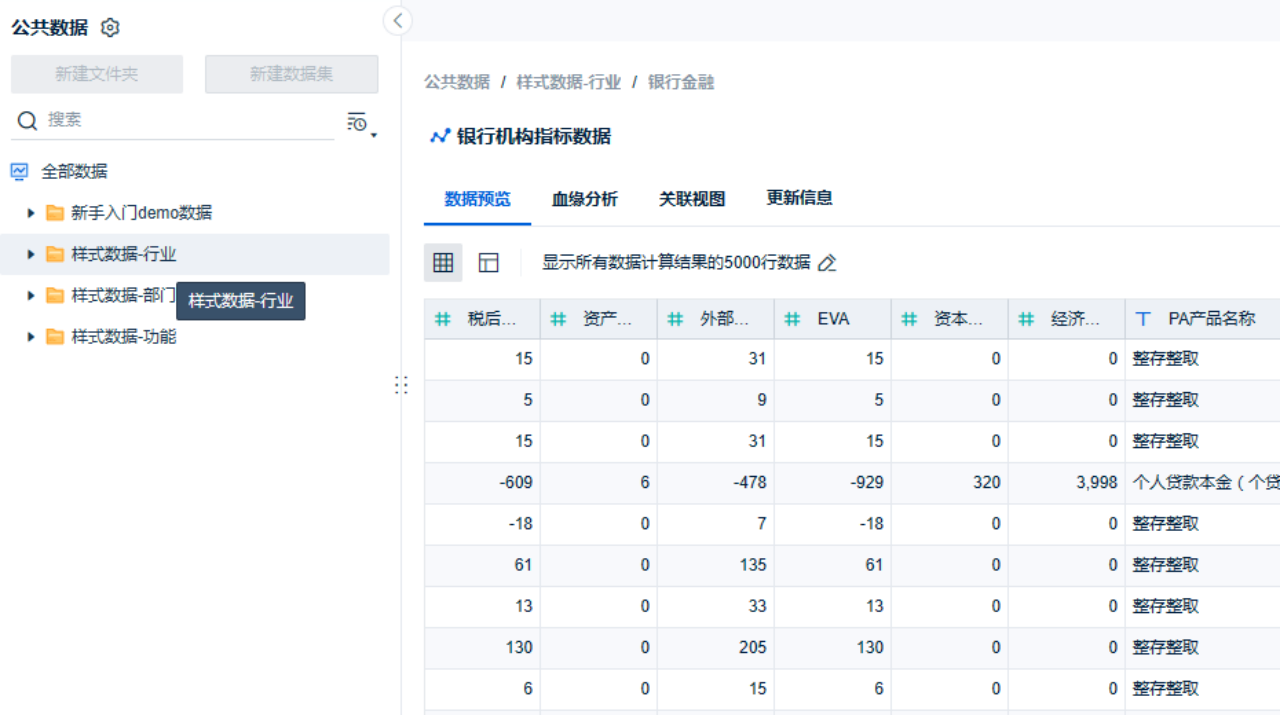
Task: Open the sort/filter icon next to search
Action: click(361, 123)
